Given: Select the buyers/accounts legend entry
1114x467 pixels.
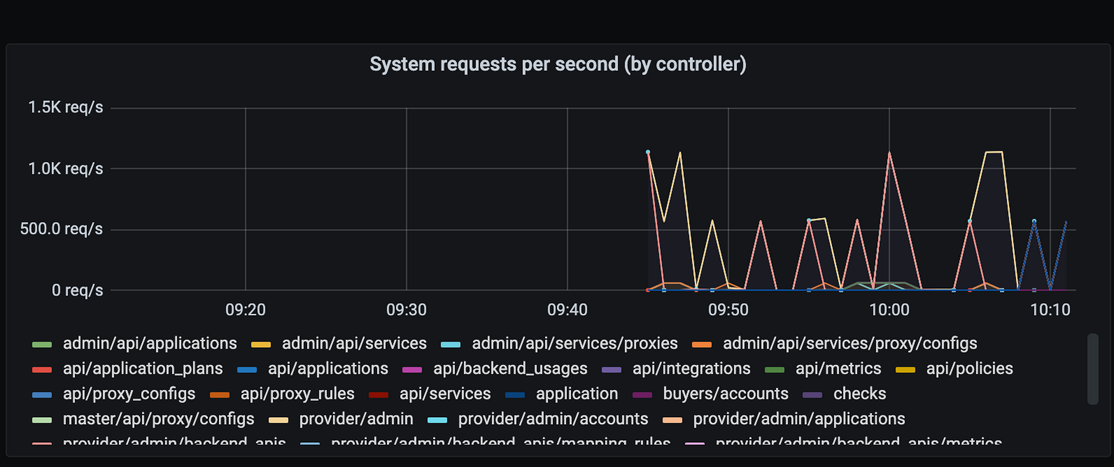Looking at the screenshot, I should [x=725, y=394].
